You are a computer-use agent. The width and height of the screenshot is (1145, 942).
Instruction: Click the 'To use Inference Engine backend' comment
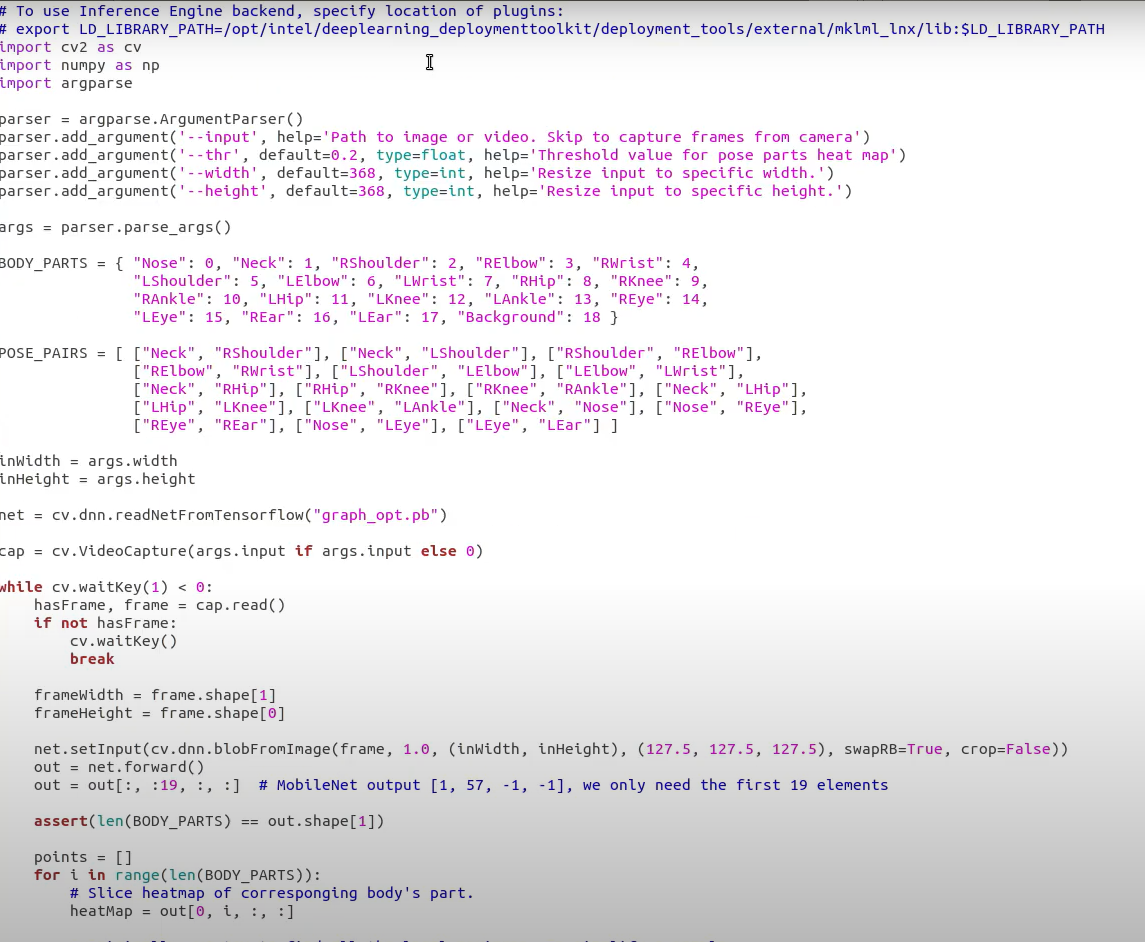[282, 11]
